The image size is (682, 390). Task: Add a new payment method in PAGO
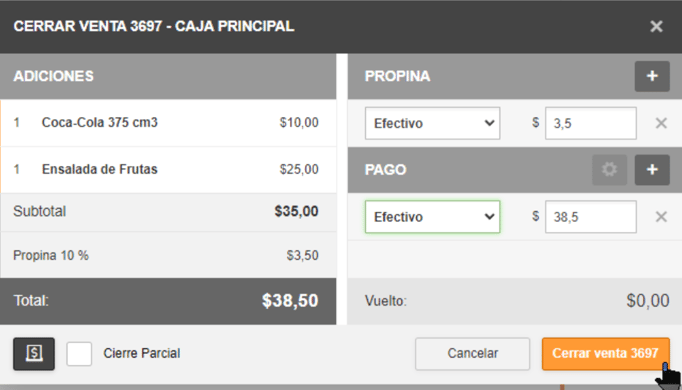coord(652,170)
